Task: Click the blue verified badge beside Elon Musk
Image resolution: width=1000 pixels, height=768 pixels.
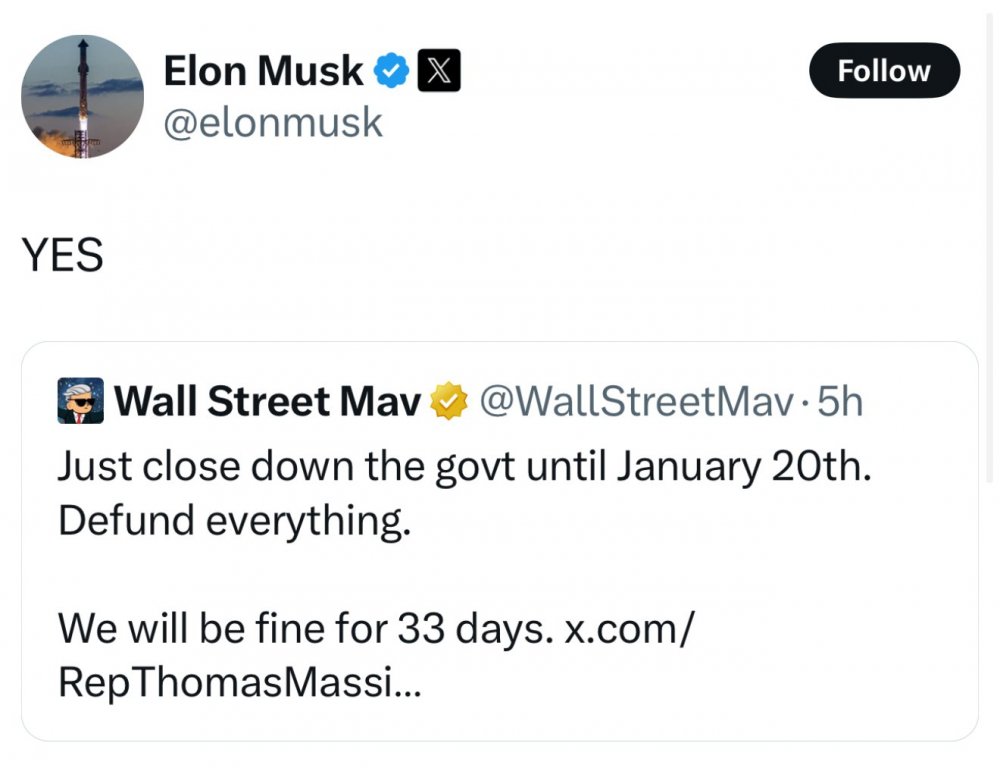Action: 390,70
